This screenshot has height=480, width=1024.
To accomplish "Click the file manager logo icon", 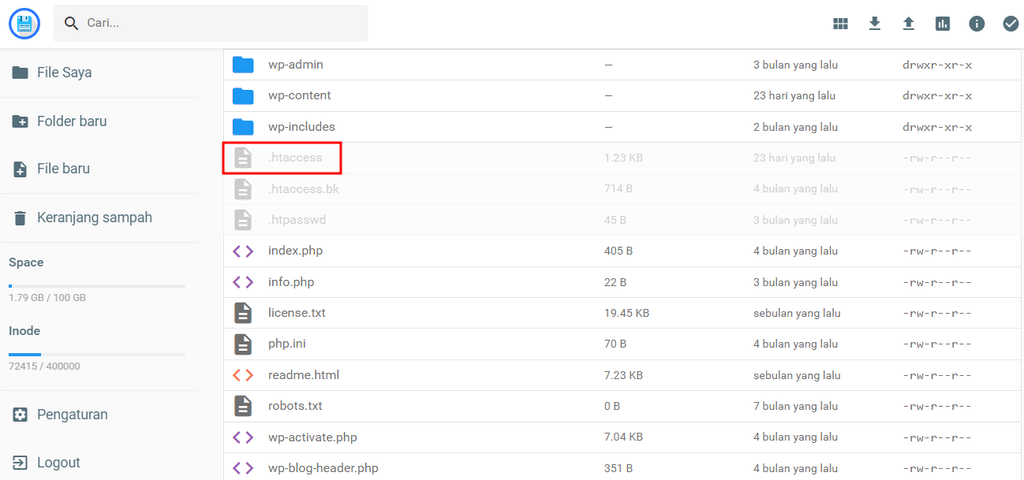I will click(25, 24).
